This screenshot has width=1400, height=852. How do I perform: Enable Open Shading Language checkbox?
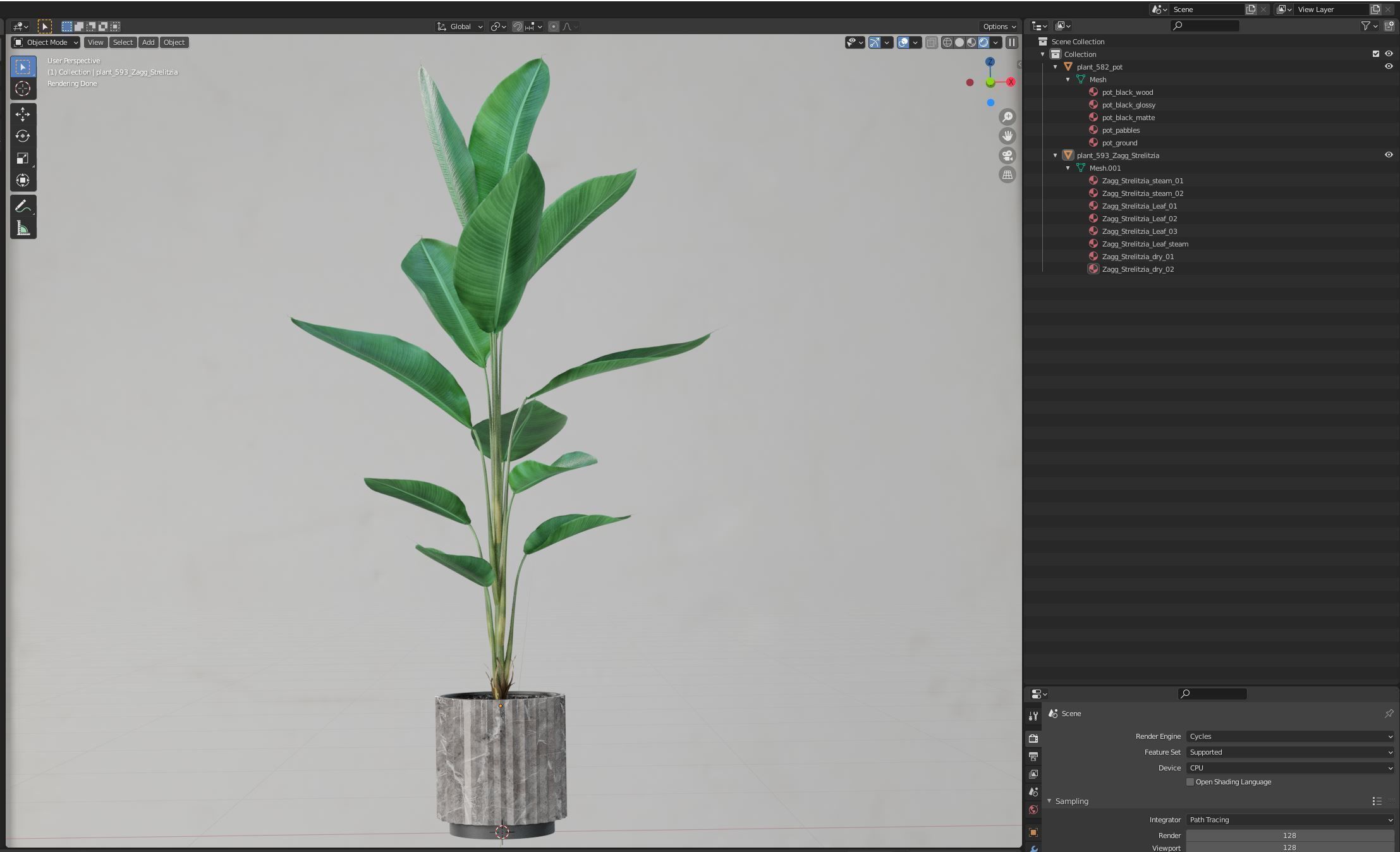point(1190,782)
